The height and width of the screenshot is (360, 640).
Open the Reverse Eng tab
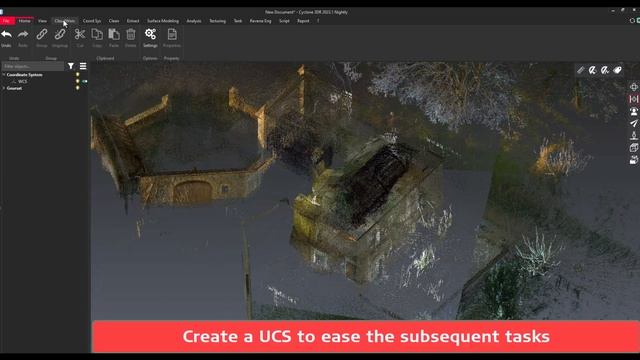[x=260, y=21]
